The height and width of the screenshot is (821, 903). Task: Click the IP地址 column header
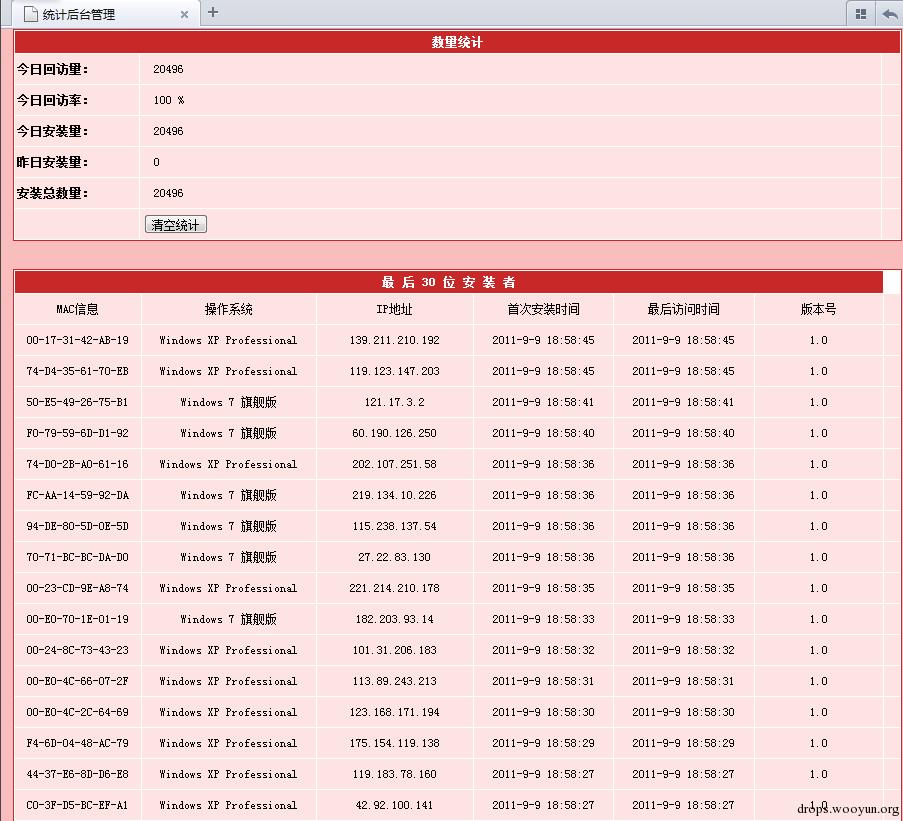tap(394, 309)
